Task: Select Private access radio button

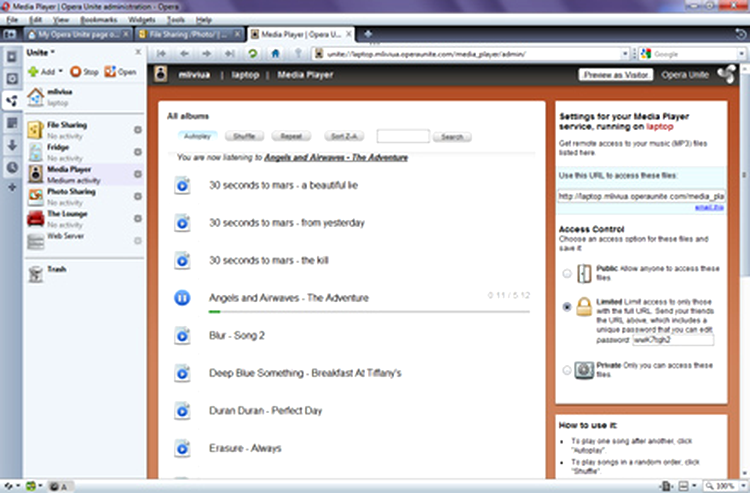Action: click(x=567, y=370)
